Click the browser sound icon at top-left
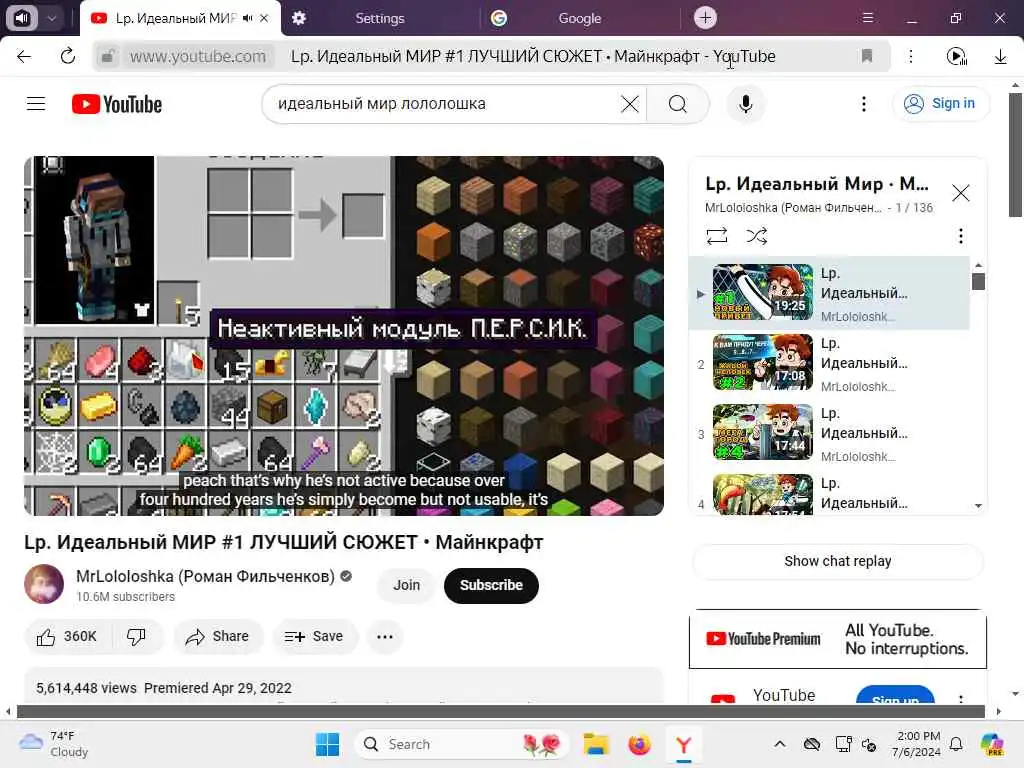Image resolution: width=1024 pixels, height=768 pixels. [22, 18]
